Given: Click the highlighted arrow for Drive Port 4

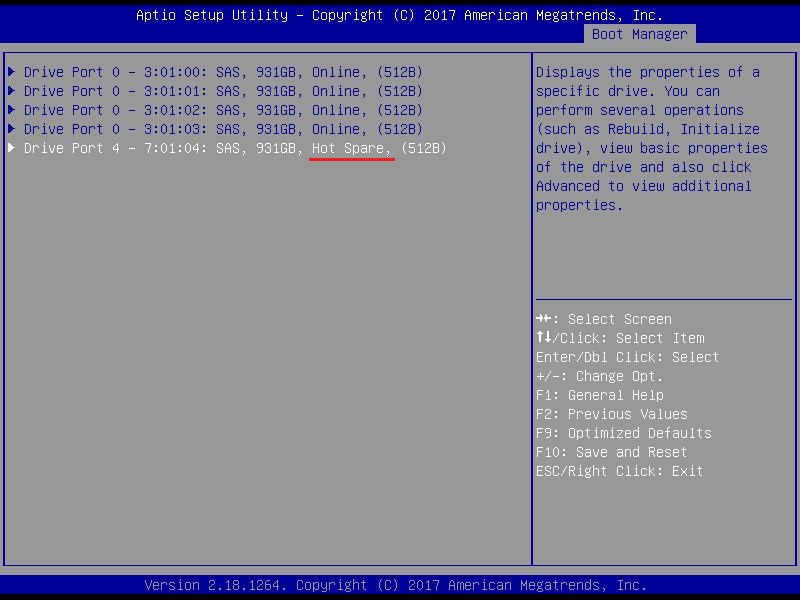Looking at the screenshot, I should click(x=12, y=148).
